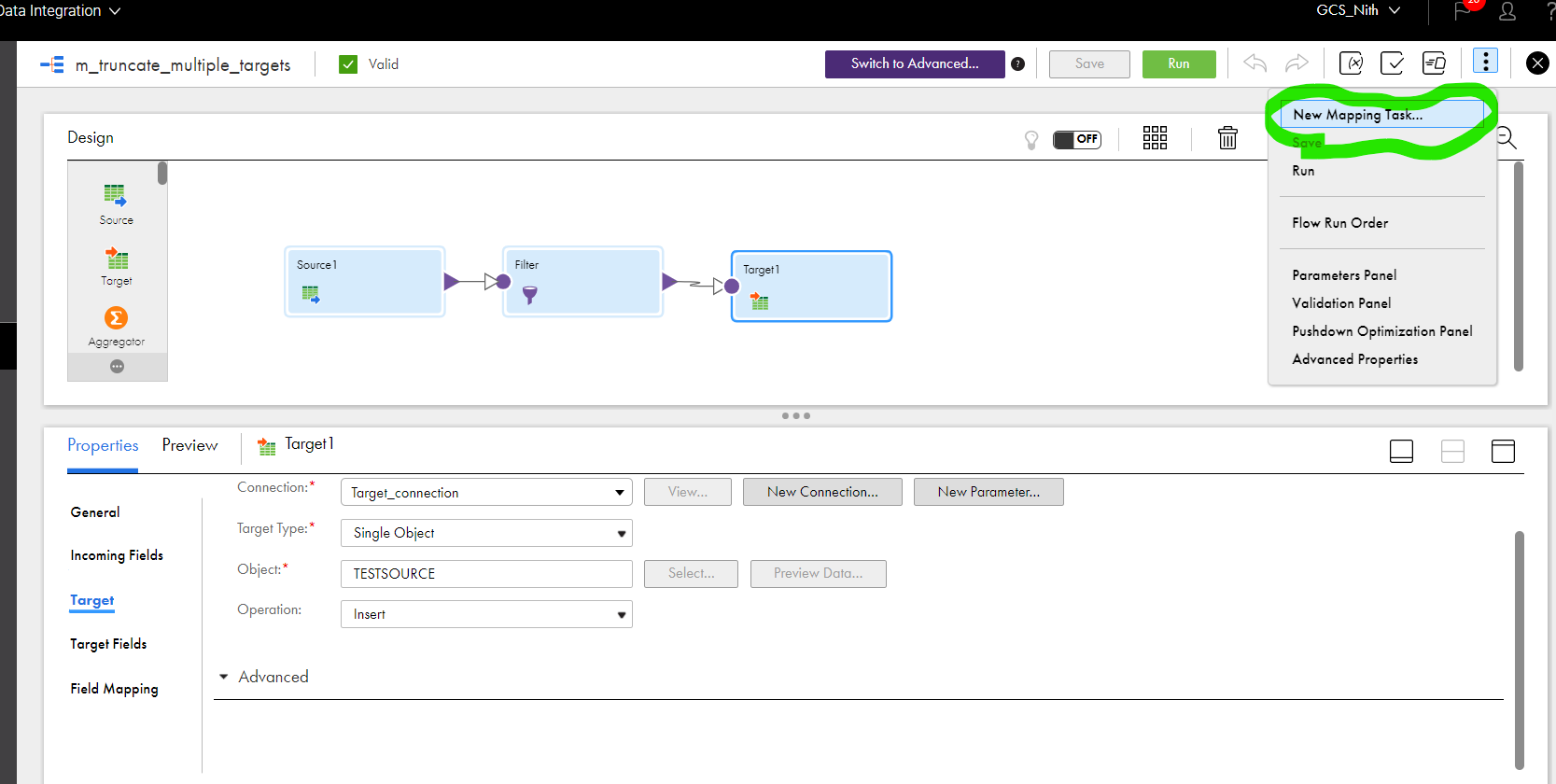Open Parameters Panel from menu
This screenshot has width=1556, height=784.
click(1344, 275)
